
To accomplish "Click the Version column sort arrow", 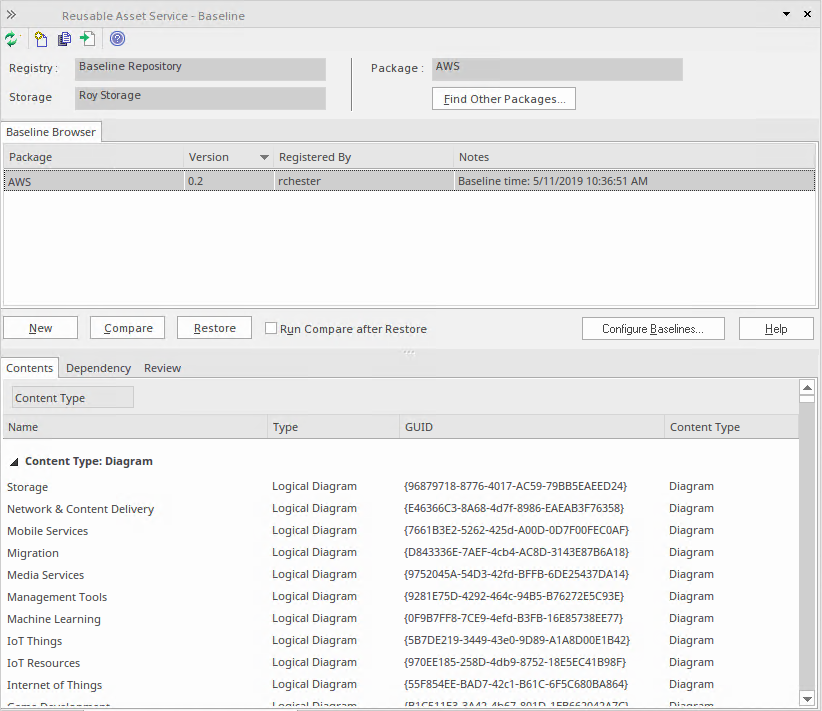I will pos(264,157).
